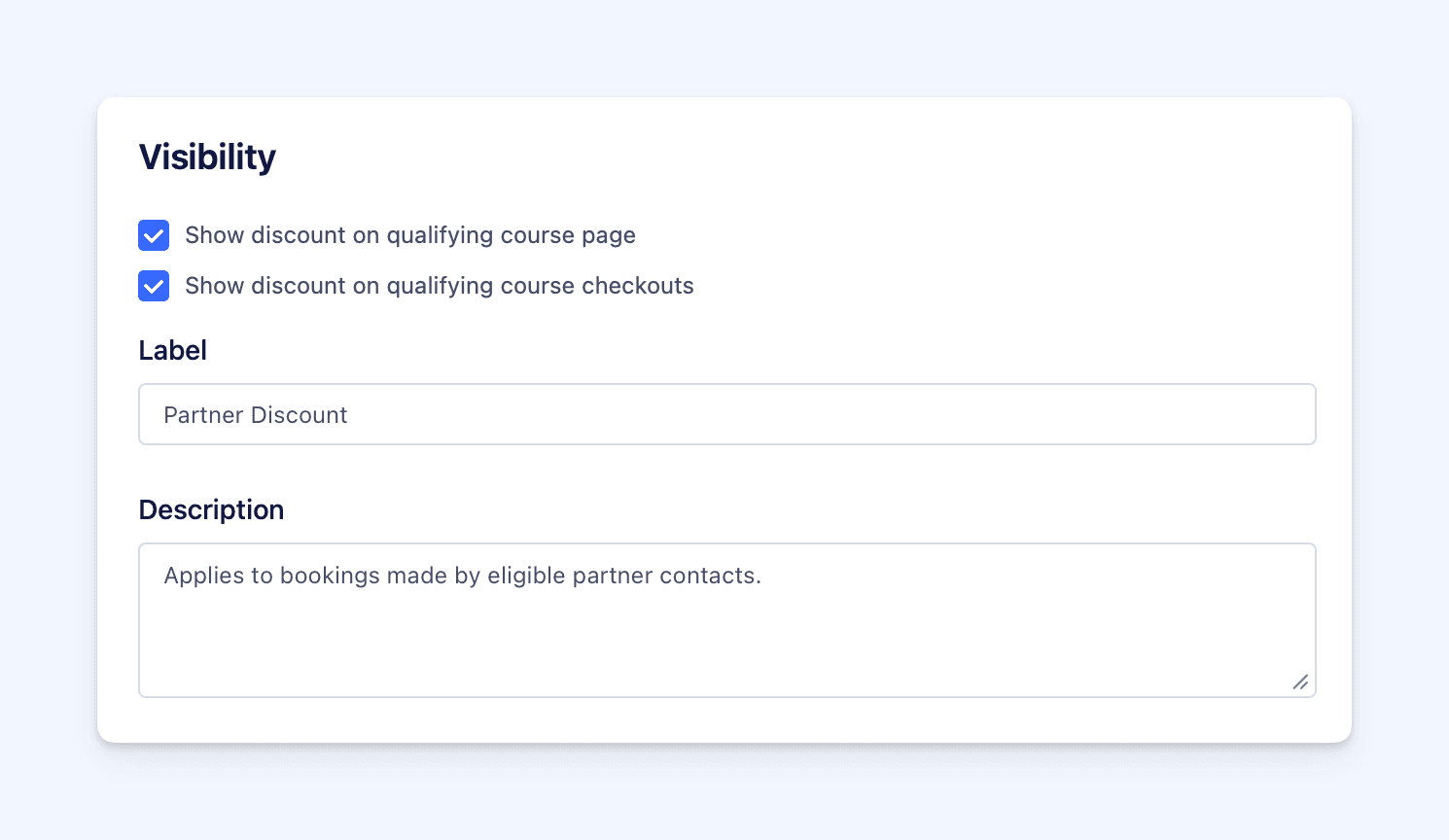Click the Description field heading
This screenshot has width=1449, height=840.
pyautogui.click(x=211, y=509)
